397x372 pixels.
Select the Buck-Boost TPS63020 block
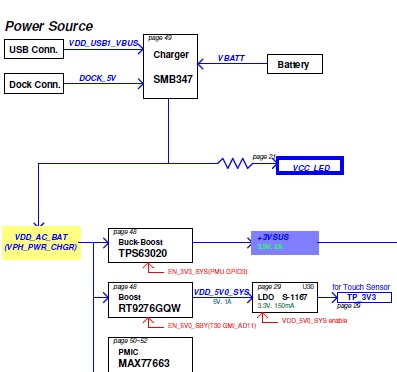coord(150,246)
